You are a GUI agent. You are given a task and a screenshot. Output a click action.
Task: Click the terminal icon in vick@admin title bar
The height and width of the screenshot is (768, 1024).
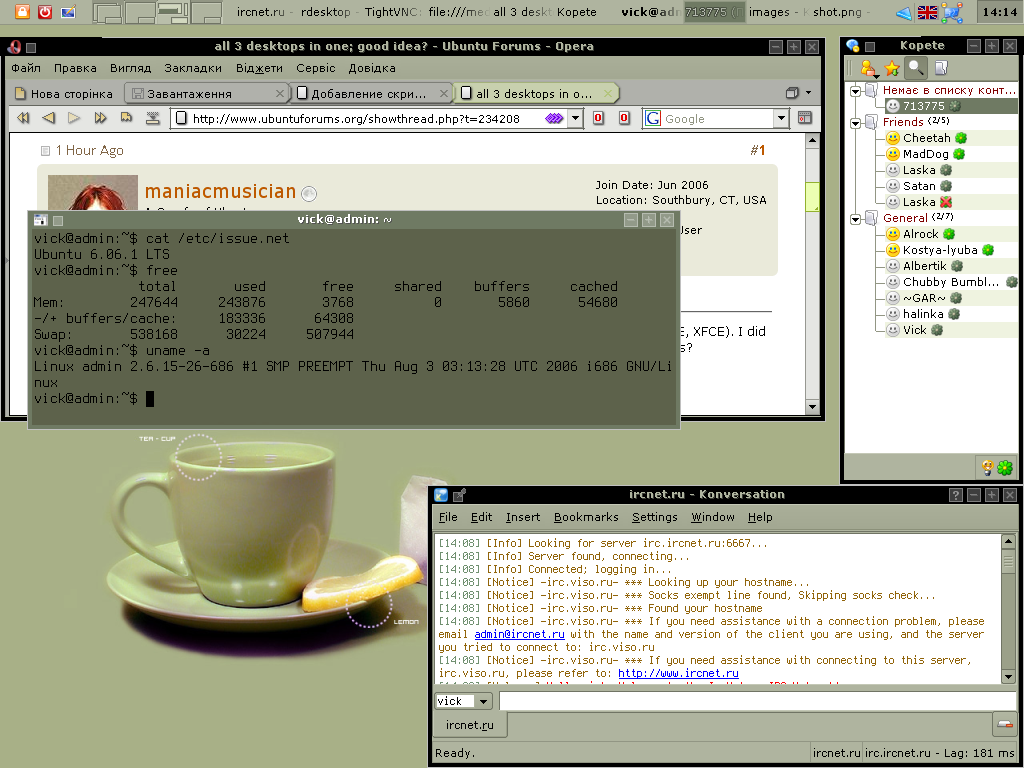(x=40, y=220)
